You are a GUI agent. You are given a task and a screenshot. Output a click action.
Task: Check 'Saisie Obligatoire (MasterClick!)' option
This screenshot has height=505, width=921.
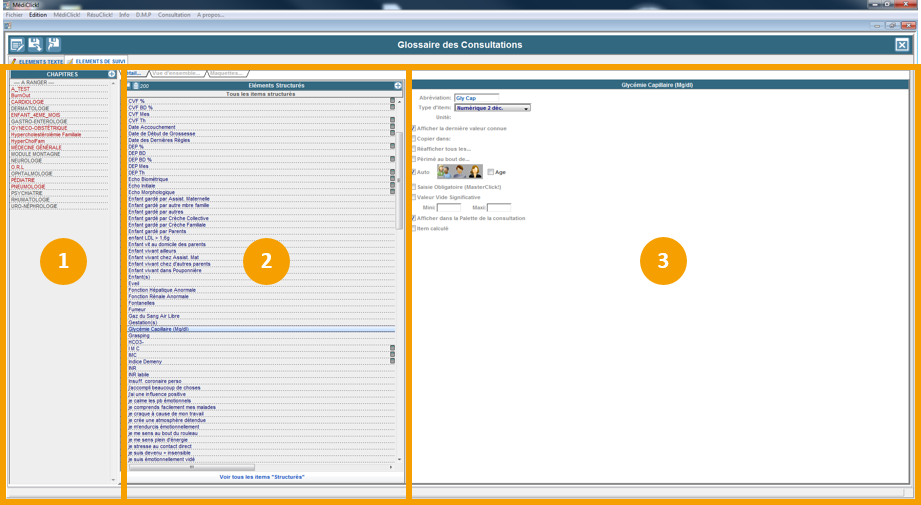click(x=414, y=187)
